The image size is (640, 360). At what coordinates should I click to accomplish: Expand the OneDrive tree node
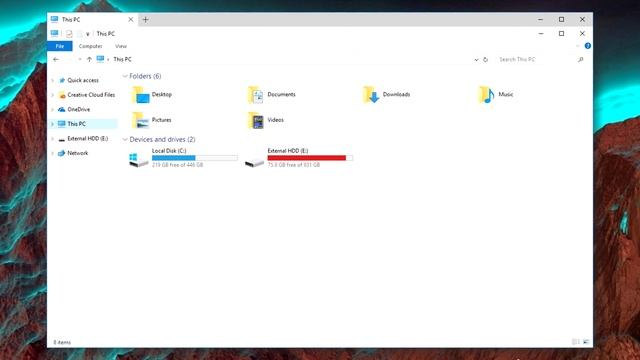[53, 110]
